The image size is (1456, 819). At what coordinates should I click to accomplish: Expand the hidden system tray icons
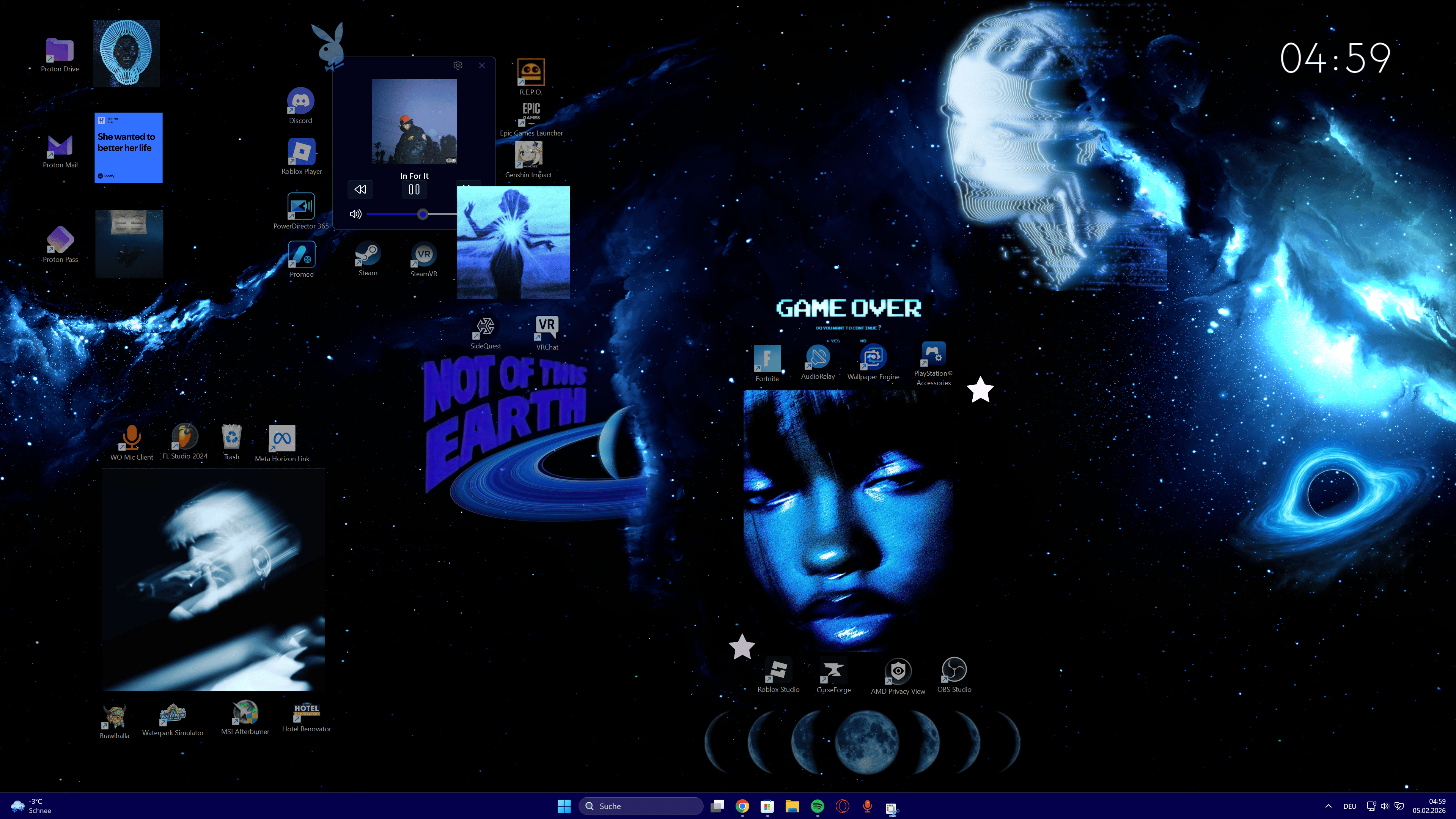click(1328, 806)
